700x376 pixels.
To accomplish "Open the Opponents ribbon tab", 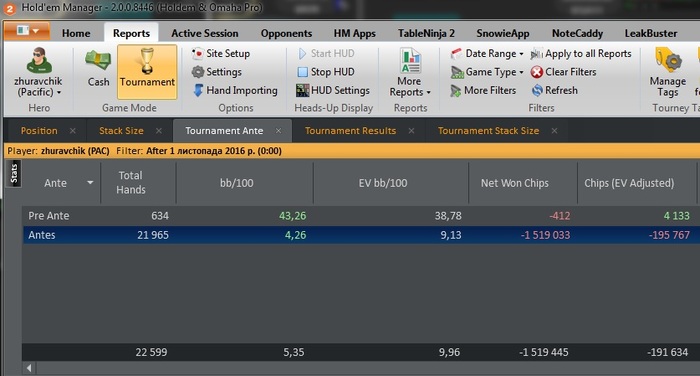I will click(x=286, y=33).
